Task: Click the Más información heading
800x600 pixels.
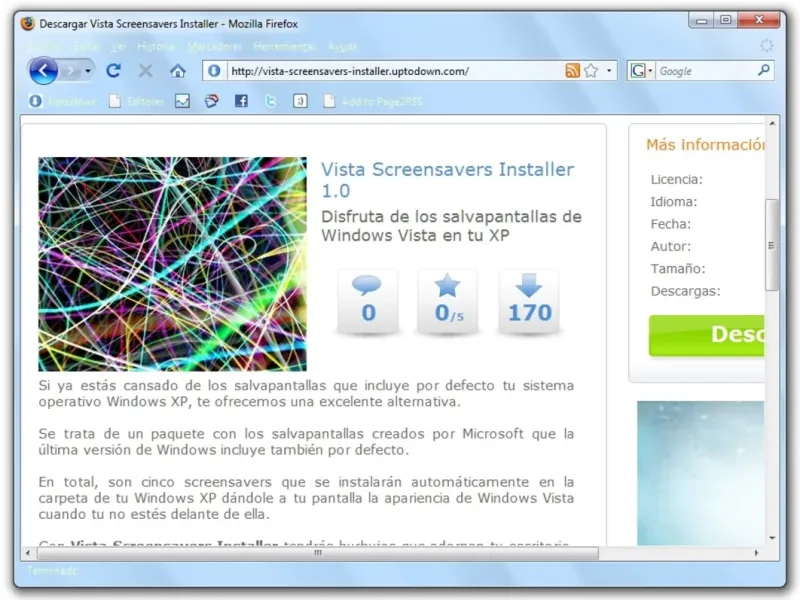Action: click(x=705, y=145)
